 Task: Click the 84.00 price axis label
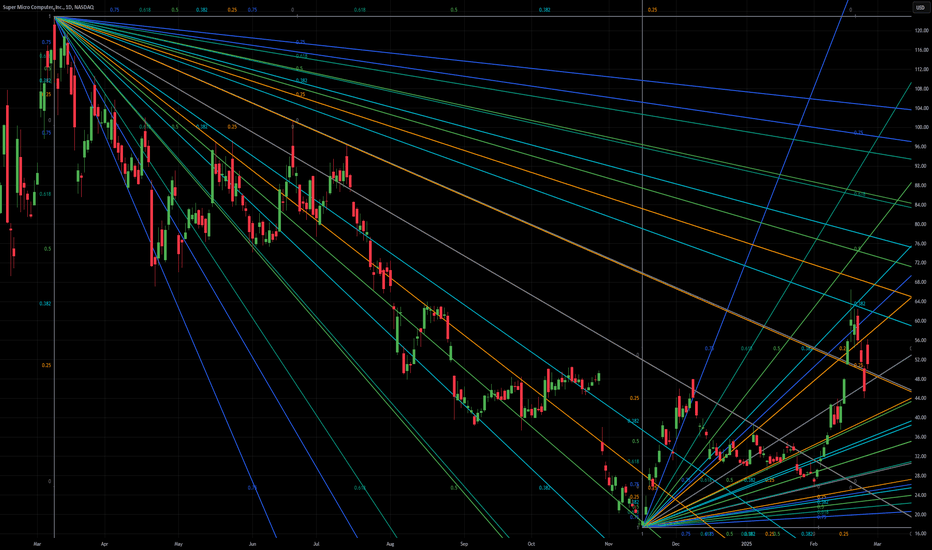pos(922,205)
